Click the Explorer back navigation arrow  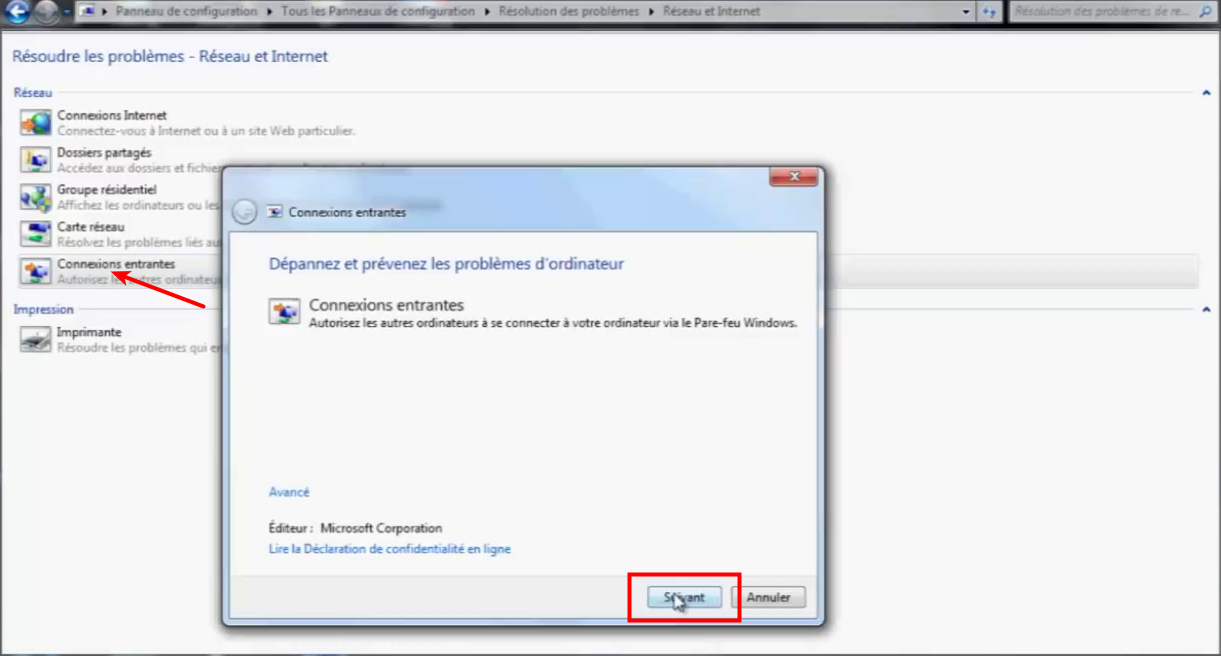pyautogui.click(x=17, y=12)
